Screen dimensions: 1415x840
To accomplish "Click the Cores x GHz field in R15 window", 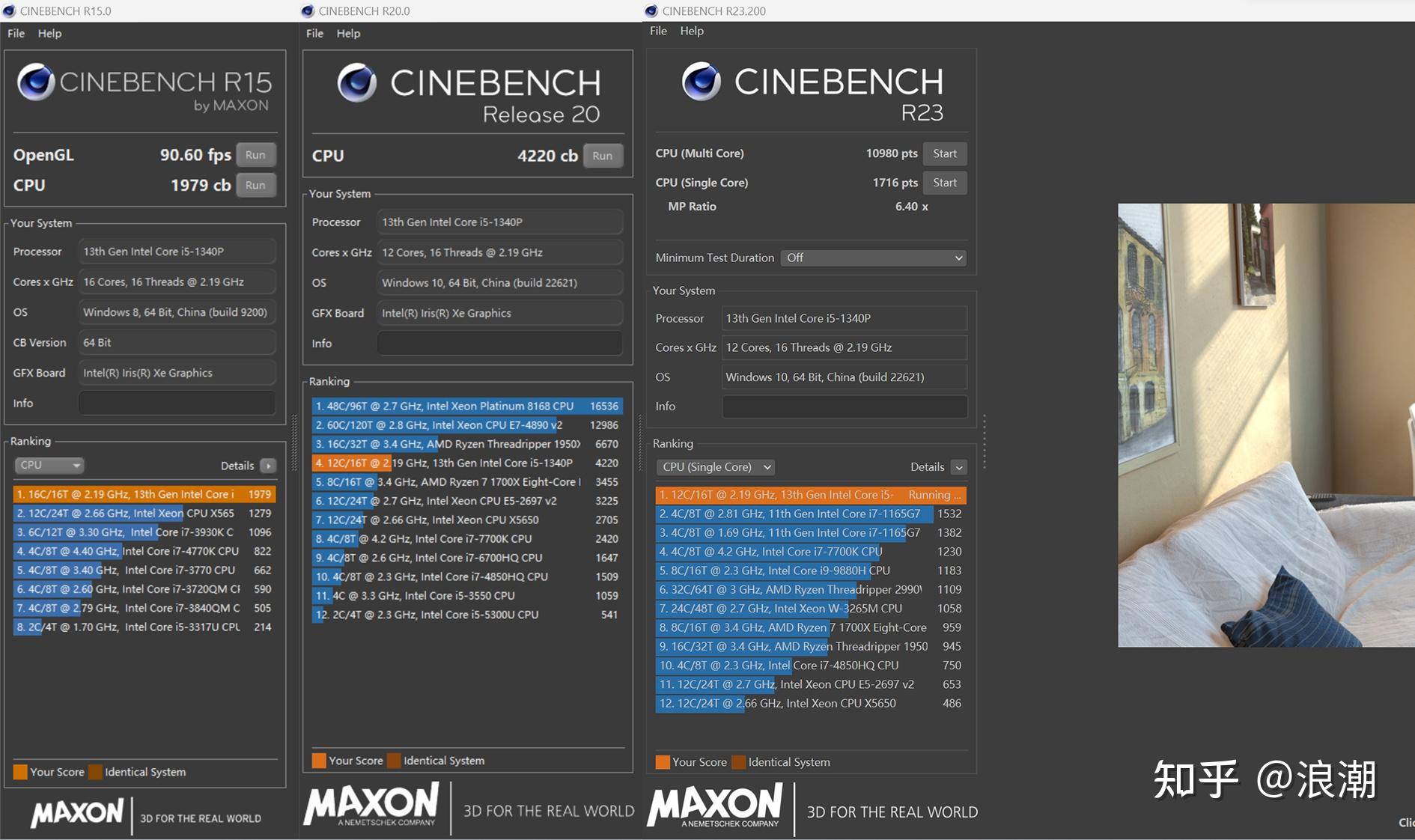I will point(177,282).
